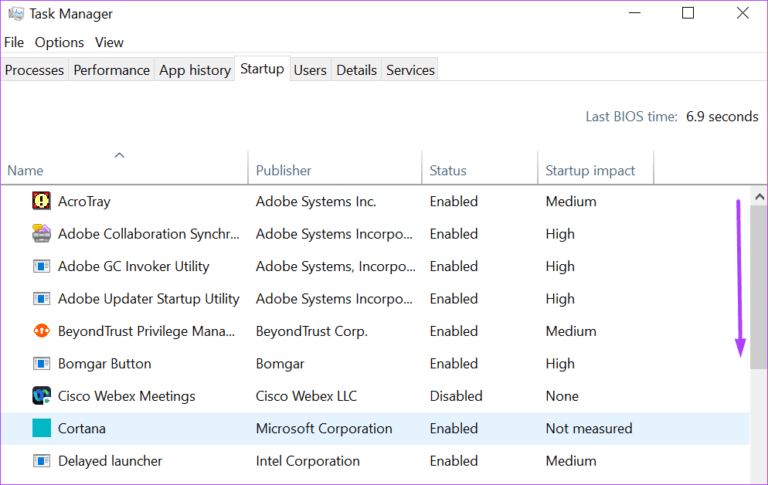Switch to the App history tab
Viewport: 768px width, 485px height.
click(194, 70)
